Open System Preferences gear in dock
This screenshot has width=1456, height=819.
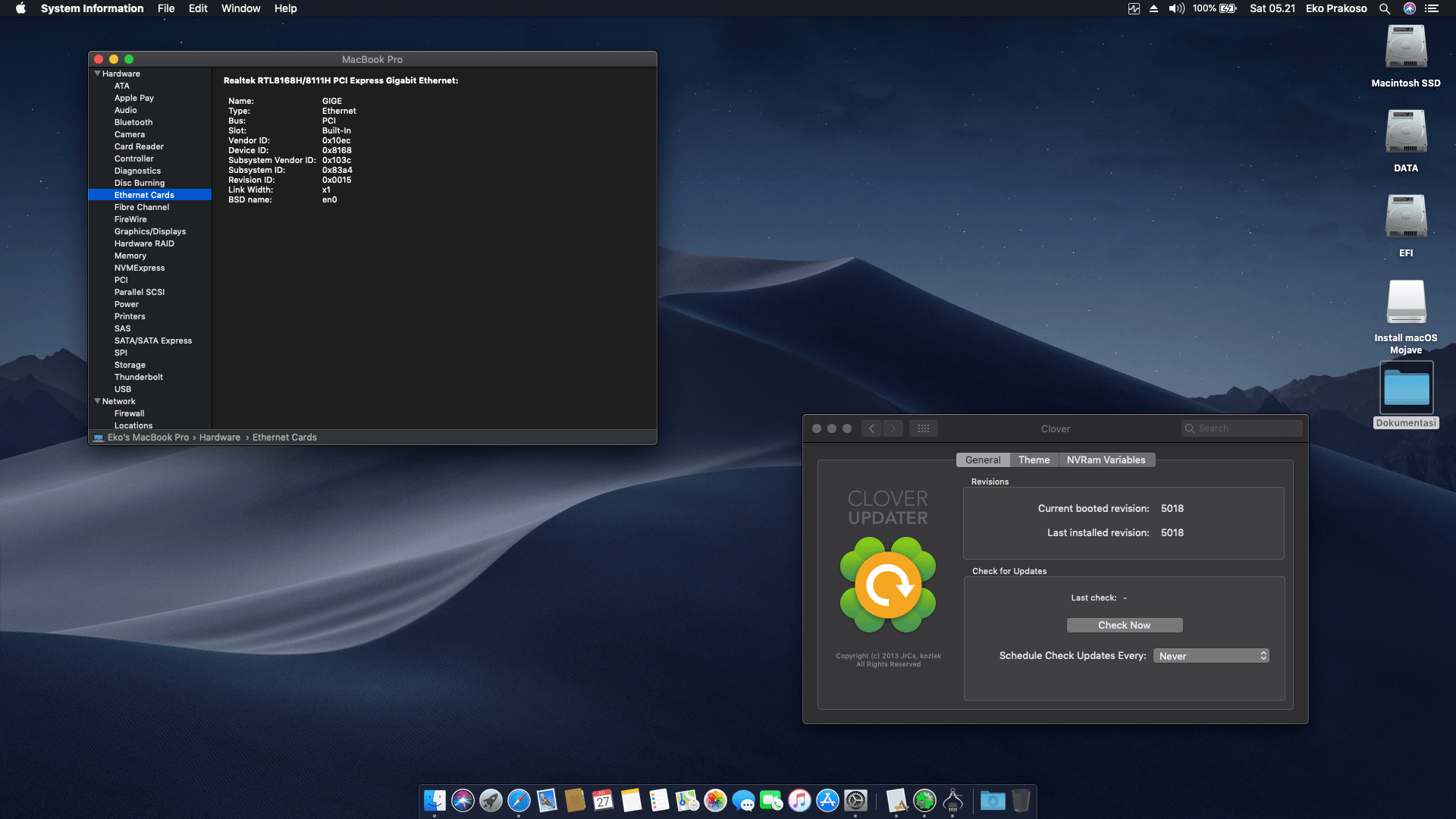click(x=855, y=800)
